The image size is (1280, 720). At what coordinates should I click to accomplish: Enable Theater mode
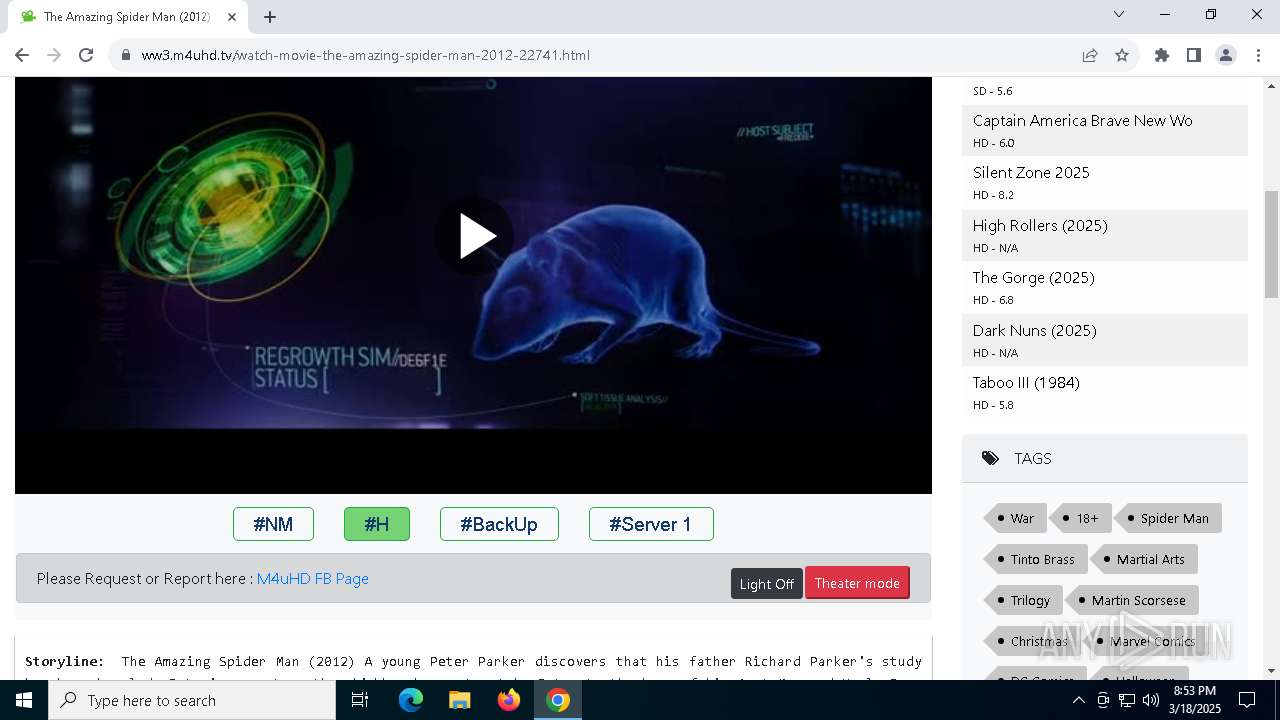click(857, 583)
